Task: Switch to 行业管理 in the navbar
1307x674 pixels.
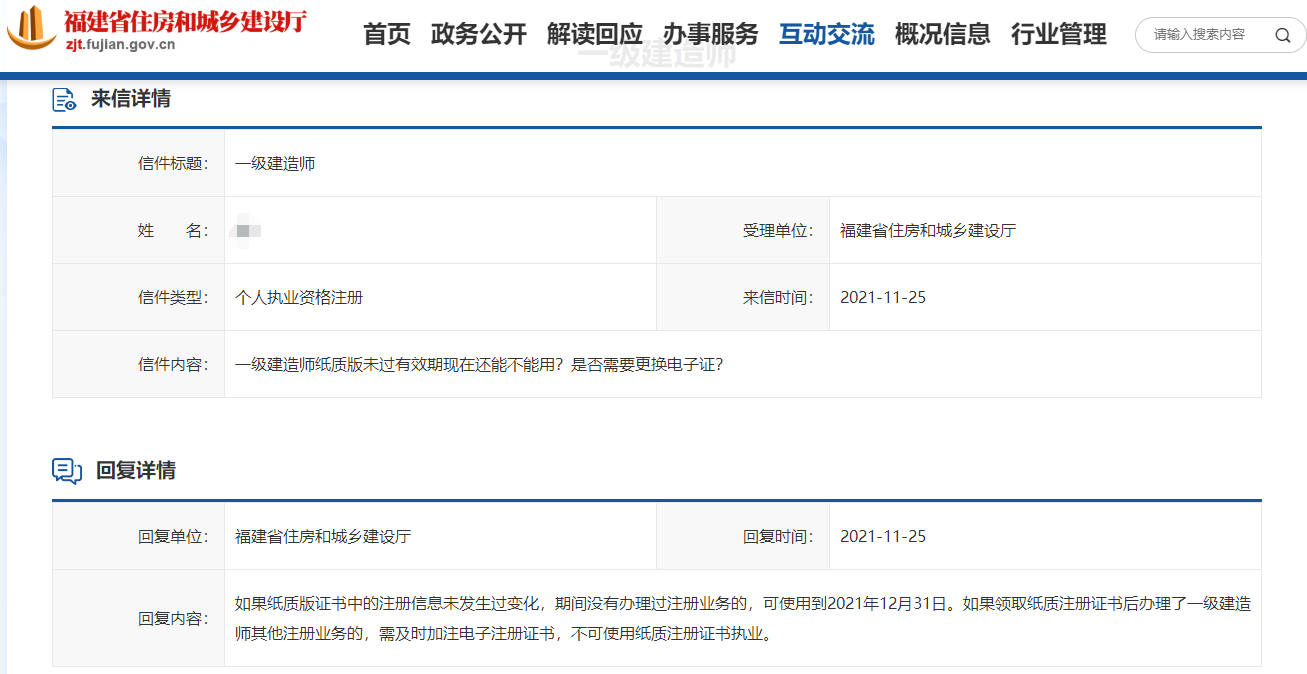Action: (1059, 35)
